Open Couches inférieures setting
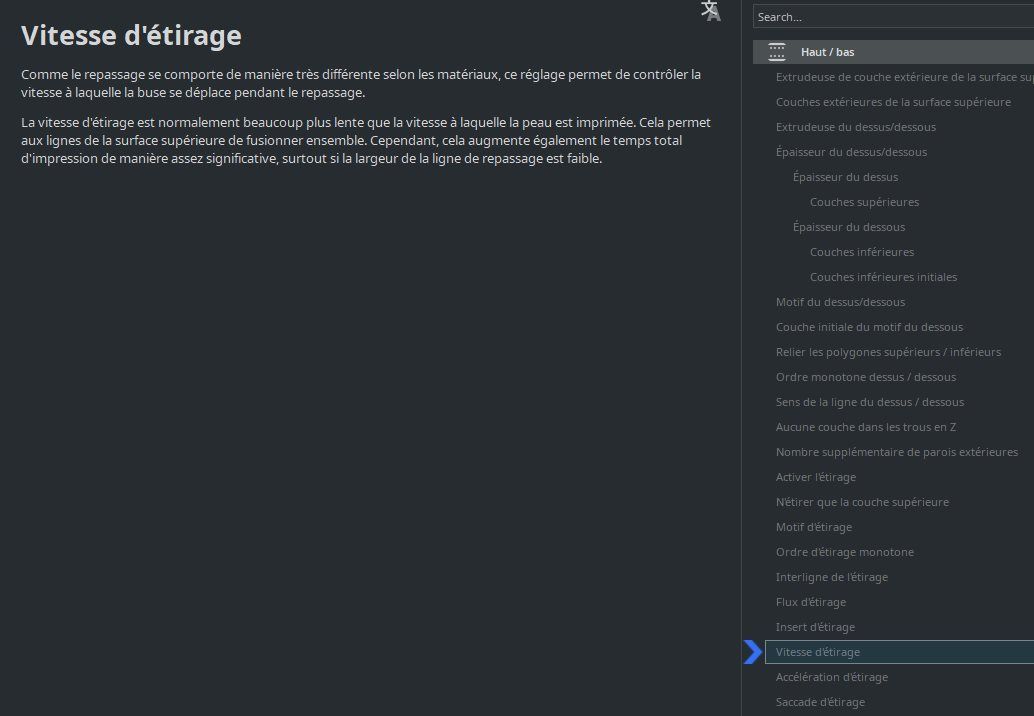This screenshot has width=1034, height=716. tap(862, 253)
